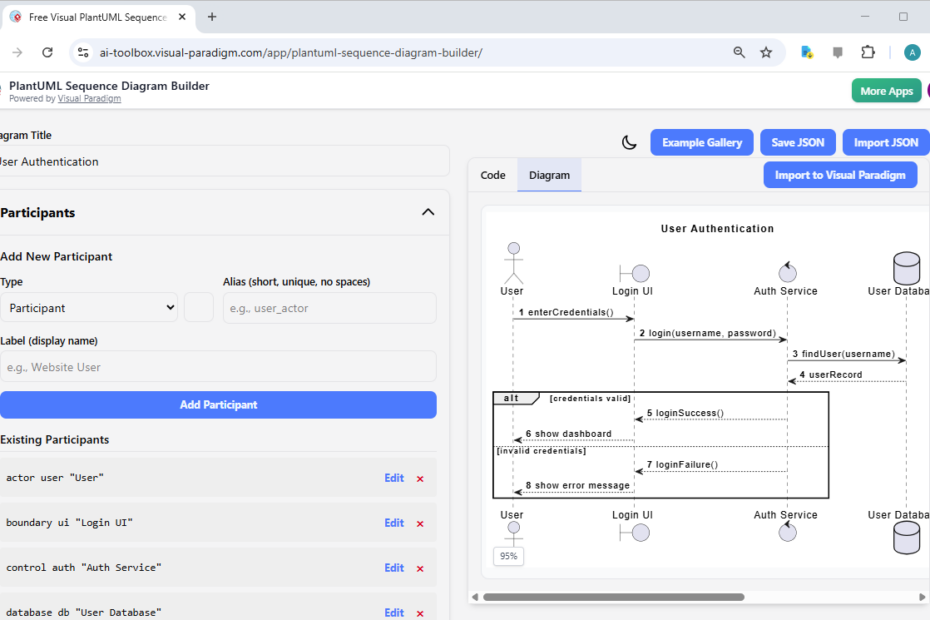Reload the page
This screenshot has width=930, height=620.
(47, 53)
